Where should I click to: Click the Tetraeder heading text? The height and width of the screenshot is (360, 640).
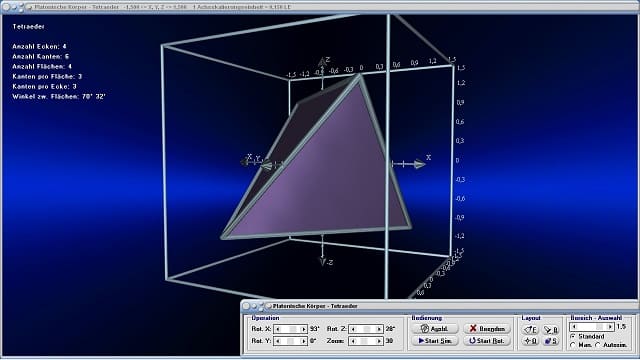coord(29,27)
